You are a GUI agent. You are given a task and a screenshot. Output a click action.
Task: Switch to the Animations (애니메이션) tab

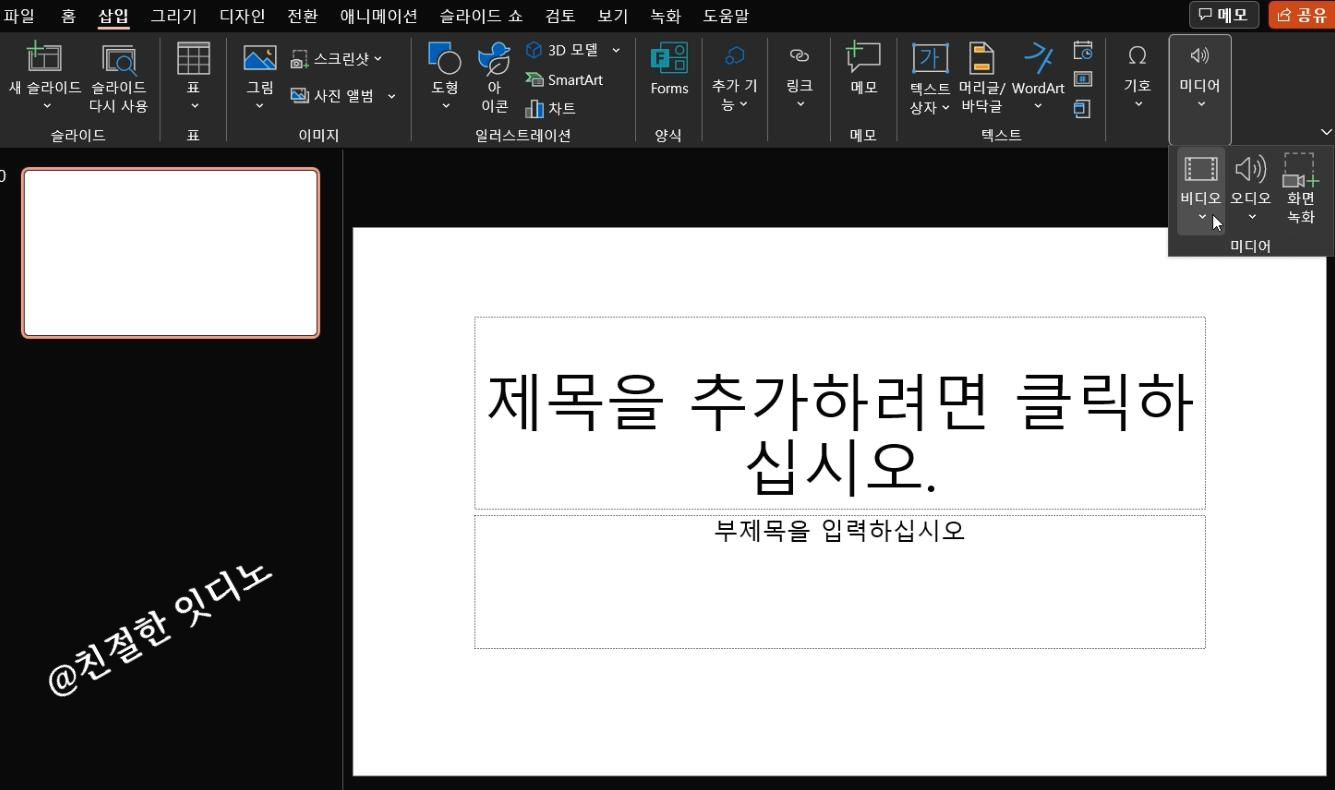click(x=379, y=15)
